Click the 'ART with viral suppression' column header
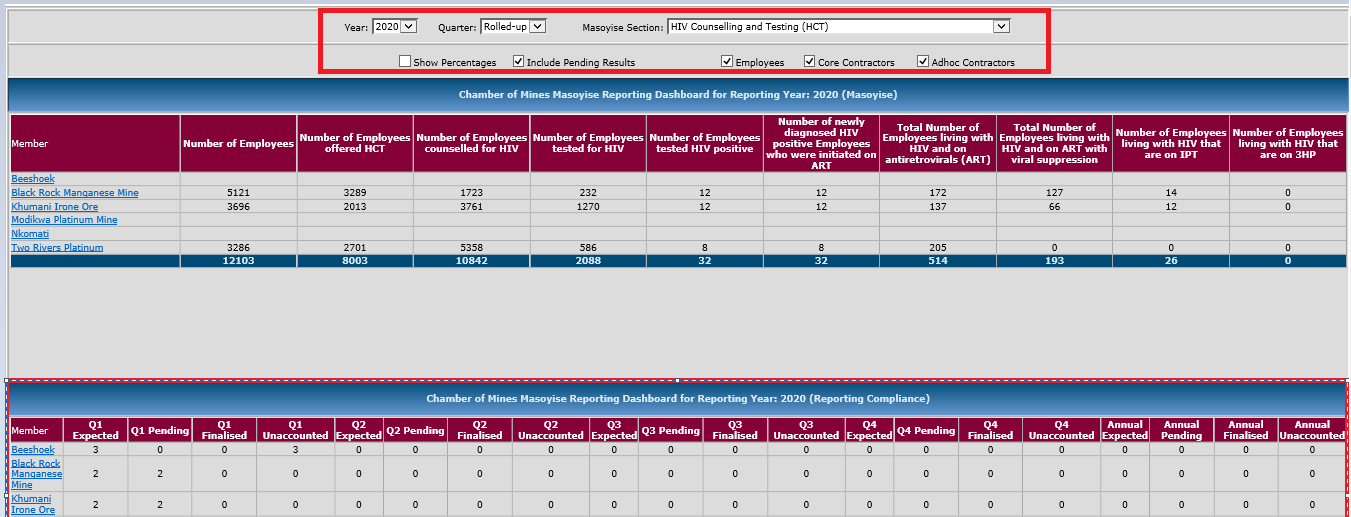1351x517 pixels. [x=1055, y=143]
